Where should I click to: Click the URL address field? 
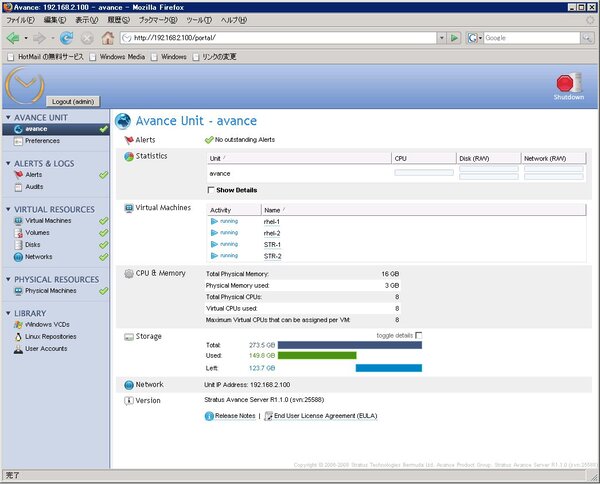point(279,38)
